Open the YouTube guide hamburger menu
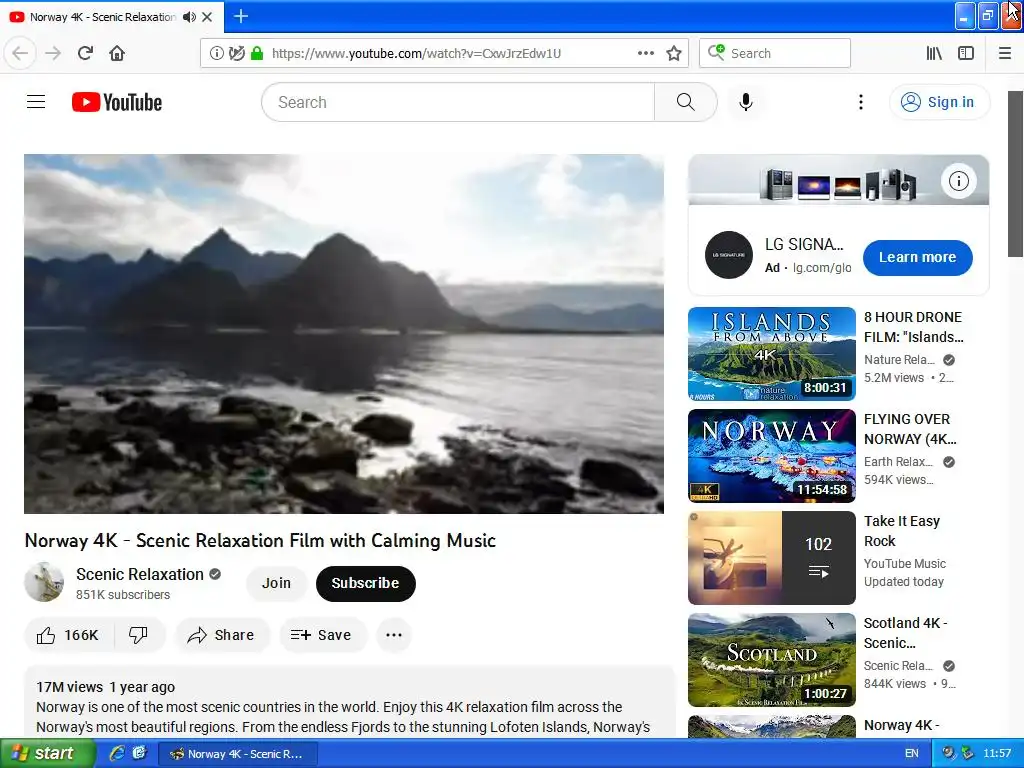Image resolution: width=1024 pixels, height=768 pixels. tap(36, 102)
